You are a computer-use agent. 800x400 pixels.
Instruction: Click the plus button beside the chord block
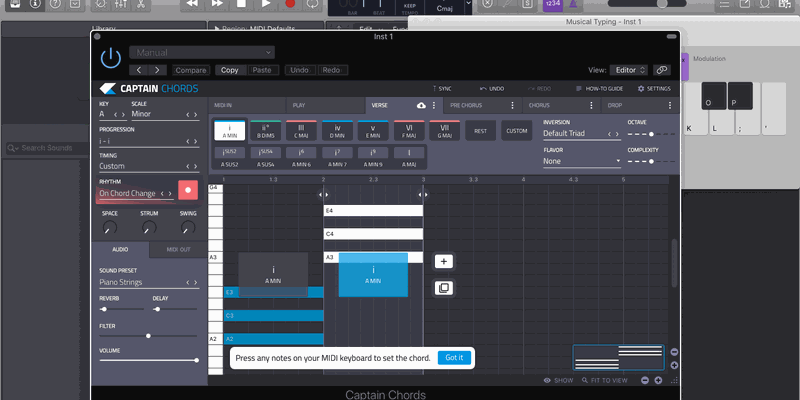click(444, 261)
